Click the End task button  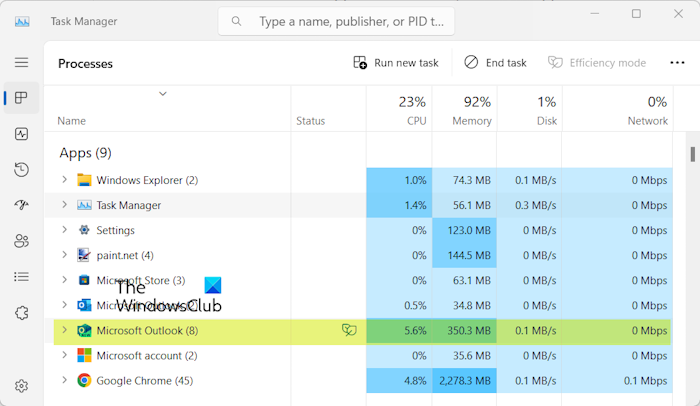point(495,63)
